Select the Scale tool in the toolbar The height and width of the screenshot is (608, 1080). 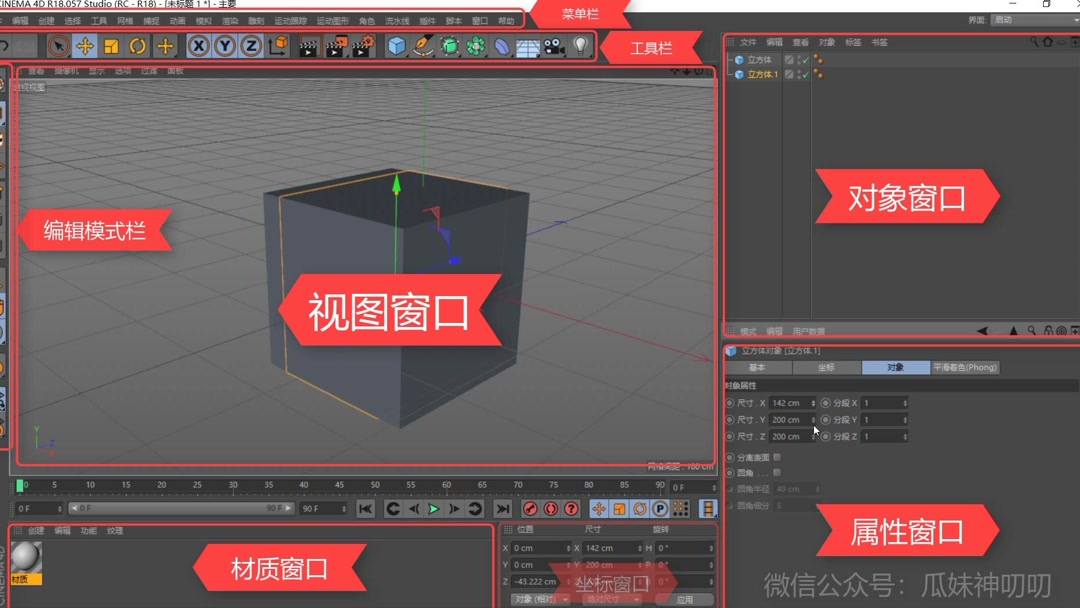[112, 46]
